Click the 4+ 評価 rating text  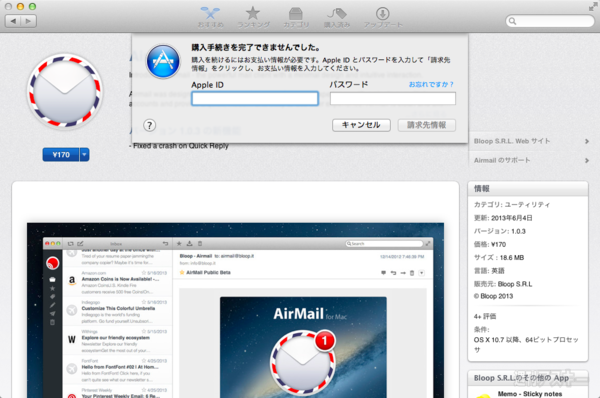click(x=485, y=316)
